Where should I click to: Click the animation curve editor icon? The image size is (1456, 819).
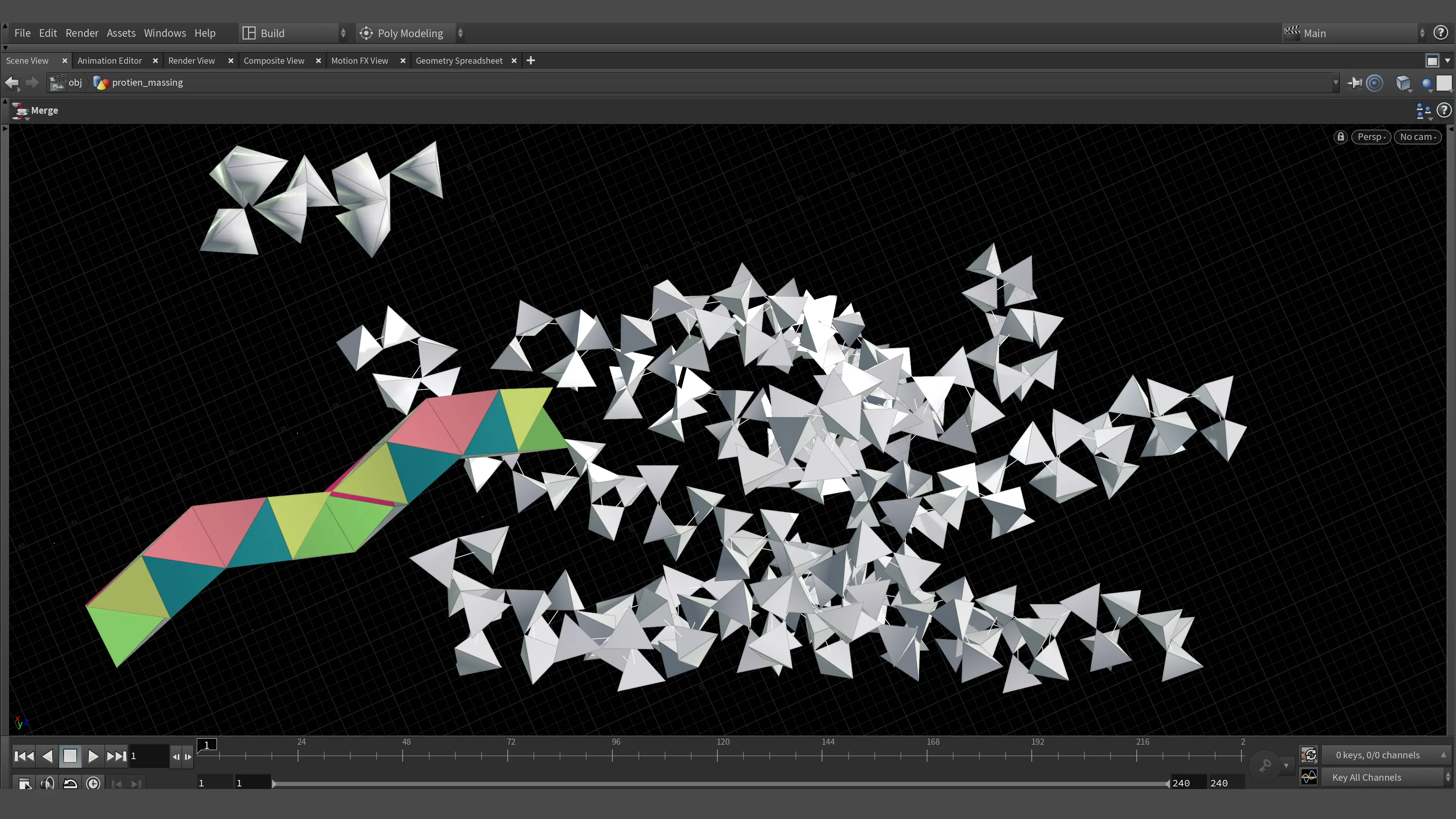pyautogui.click(x=1309, y=777)
